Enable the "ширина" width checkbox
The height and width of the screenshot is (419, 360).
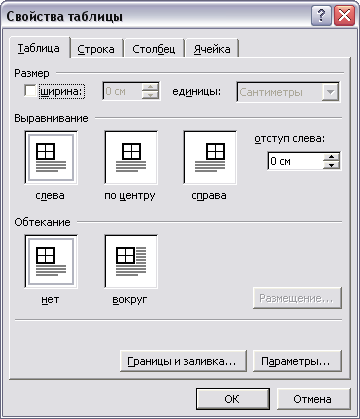pos(30,91)
